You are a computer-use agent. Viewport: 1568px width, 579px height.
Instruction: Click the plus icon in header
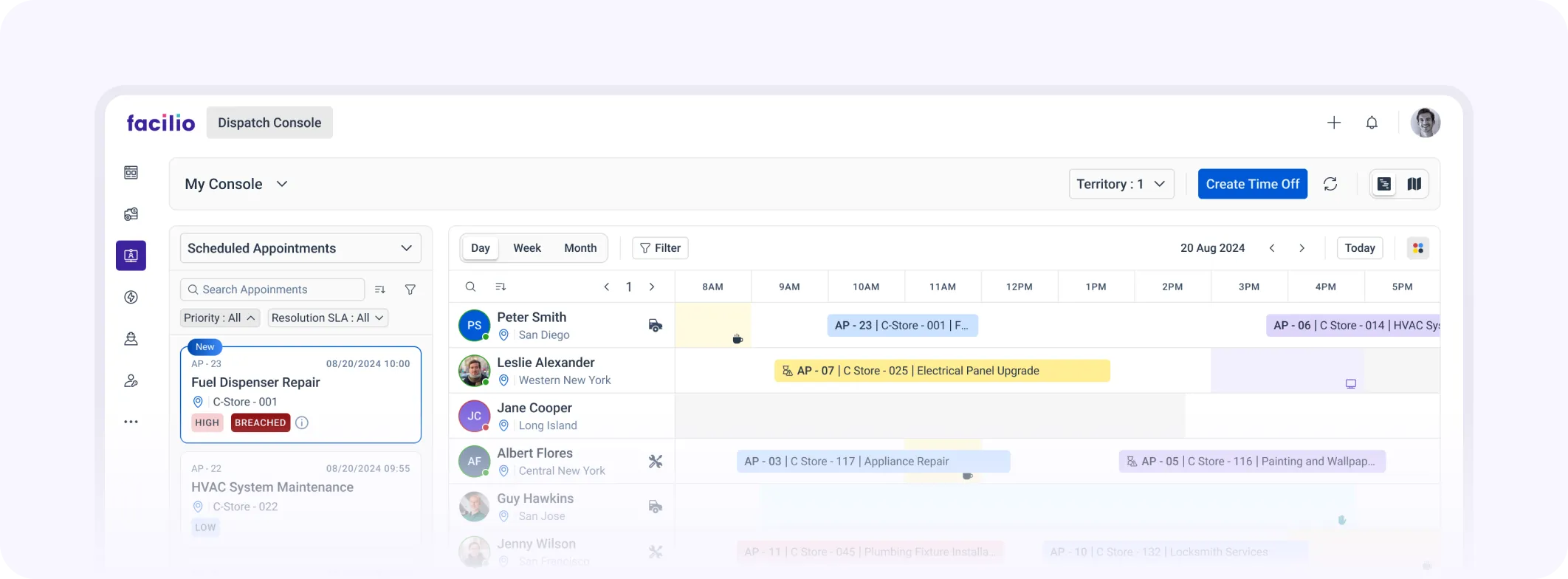pyautogui.click(x=1333, y=123)
